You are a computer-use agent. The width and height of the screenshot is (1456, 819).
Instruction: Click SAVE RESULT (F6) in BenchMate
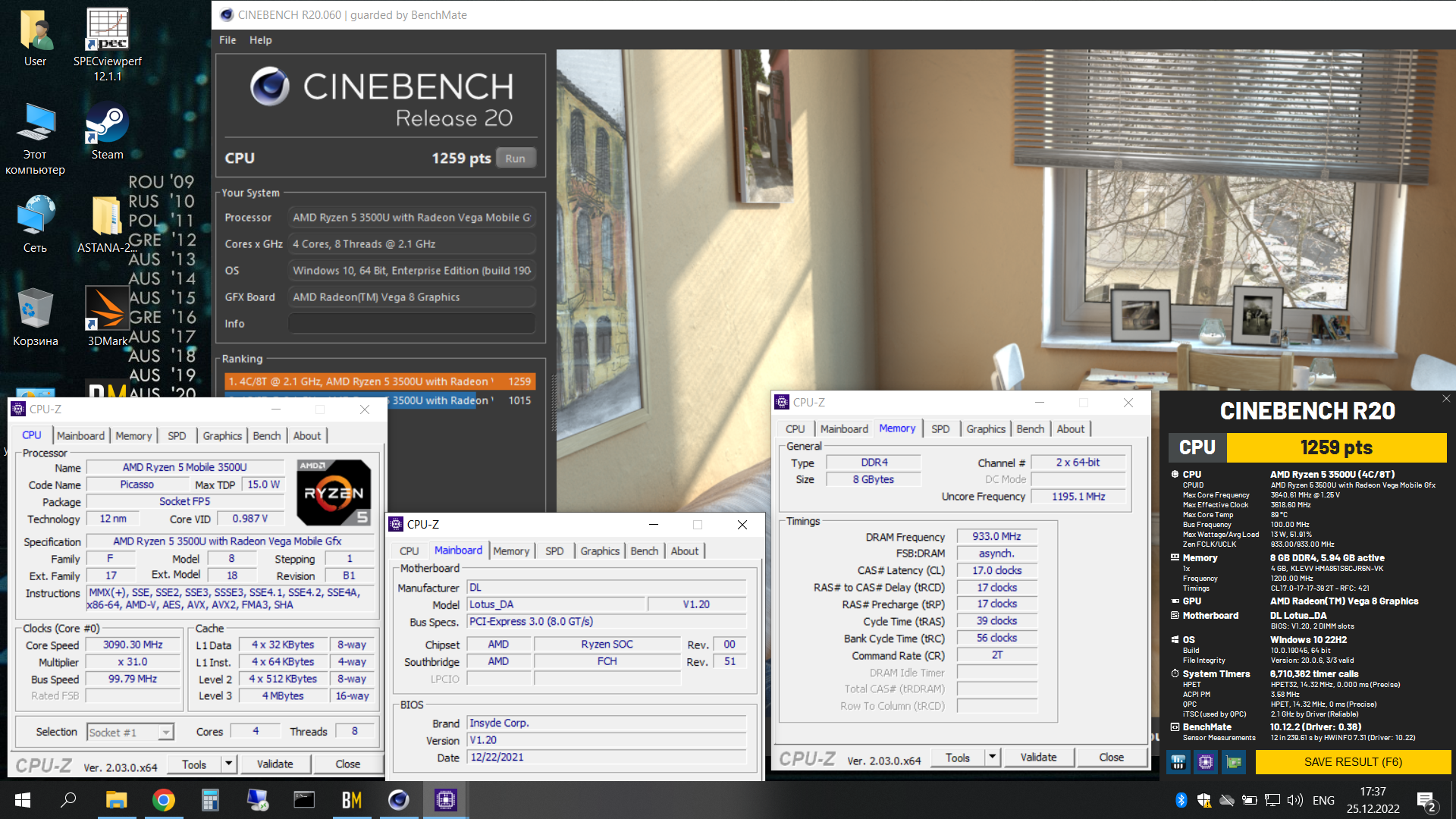[1353, 762]
